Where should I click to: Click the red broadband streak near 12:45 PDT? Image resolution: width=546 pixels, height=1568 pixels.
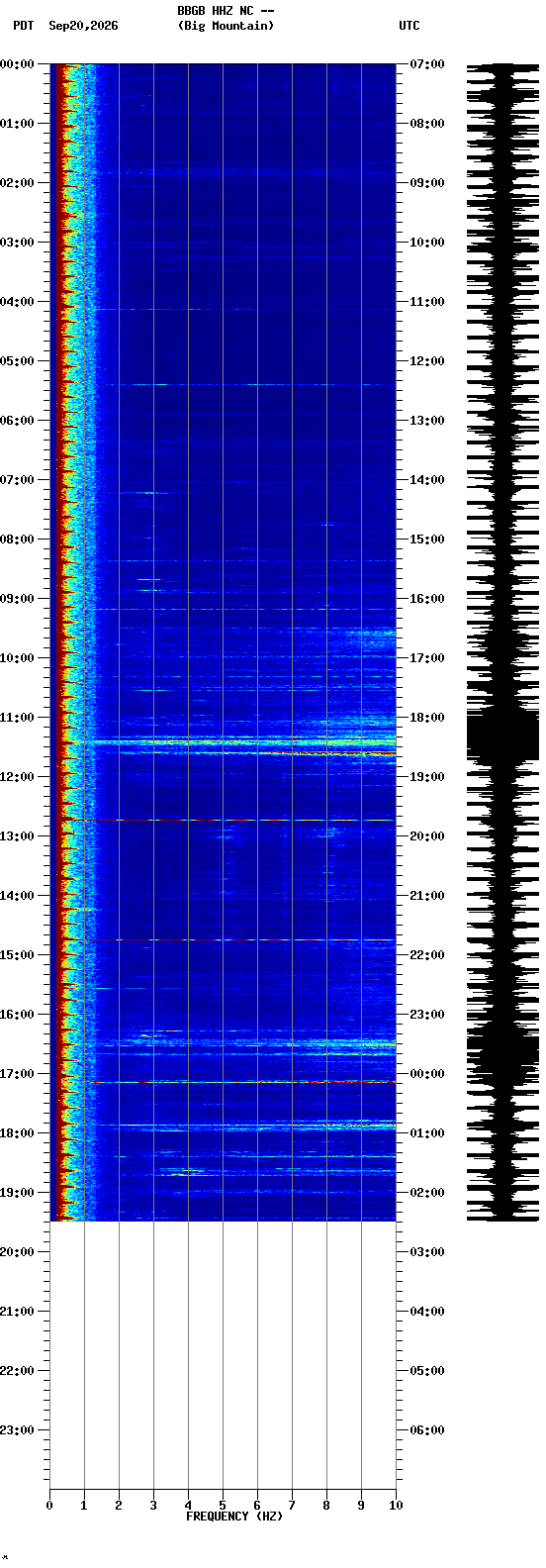pos(223,820)
